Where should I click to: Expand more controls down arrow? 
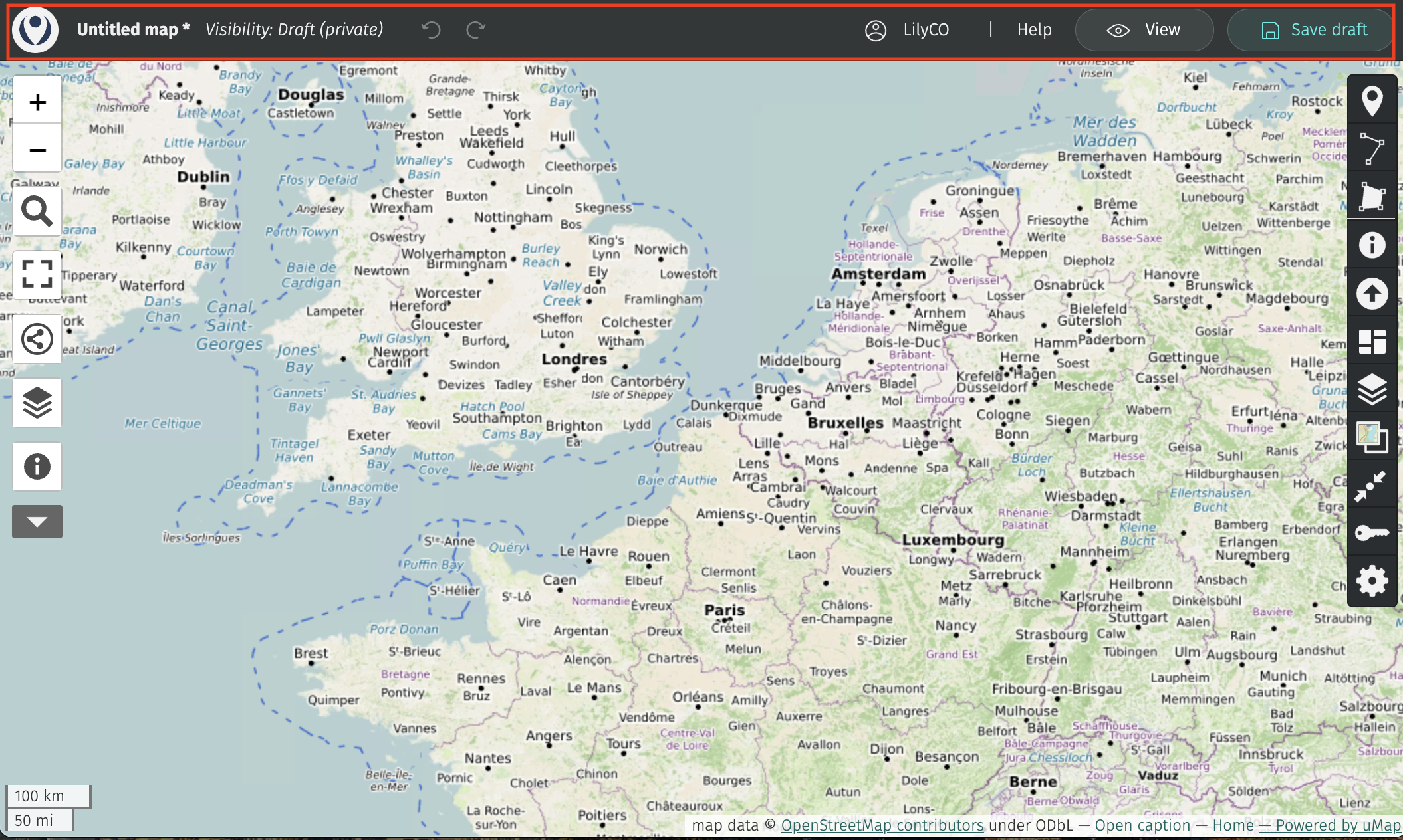coord(37,522)
